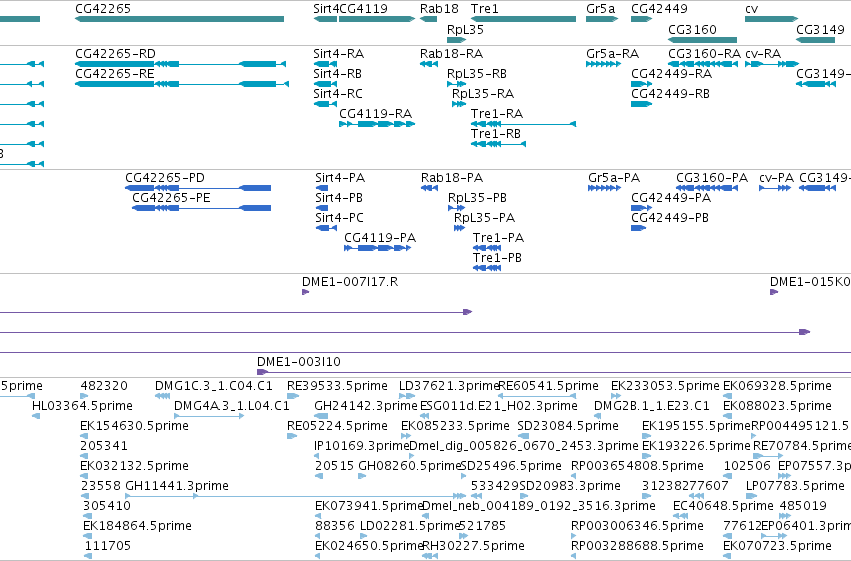
Task: Select the CG3160-PA protein feature
Action: coord(707,188)
